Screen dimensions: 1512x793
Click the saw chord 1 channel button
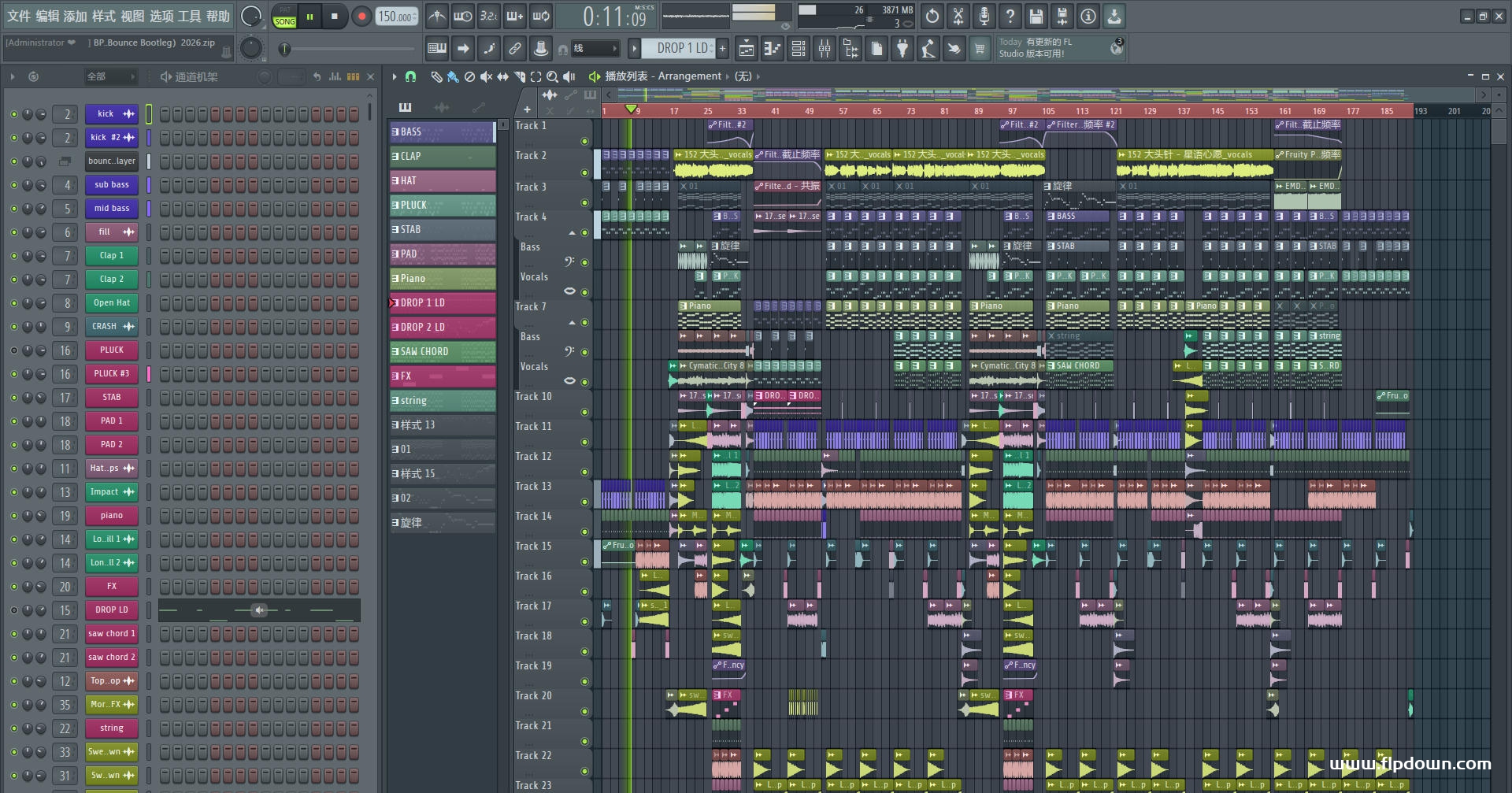point(112,634)
